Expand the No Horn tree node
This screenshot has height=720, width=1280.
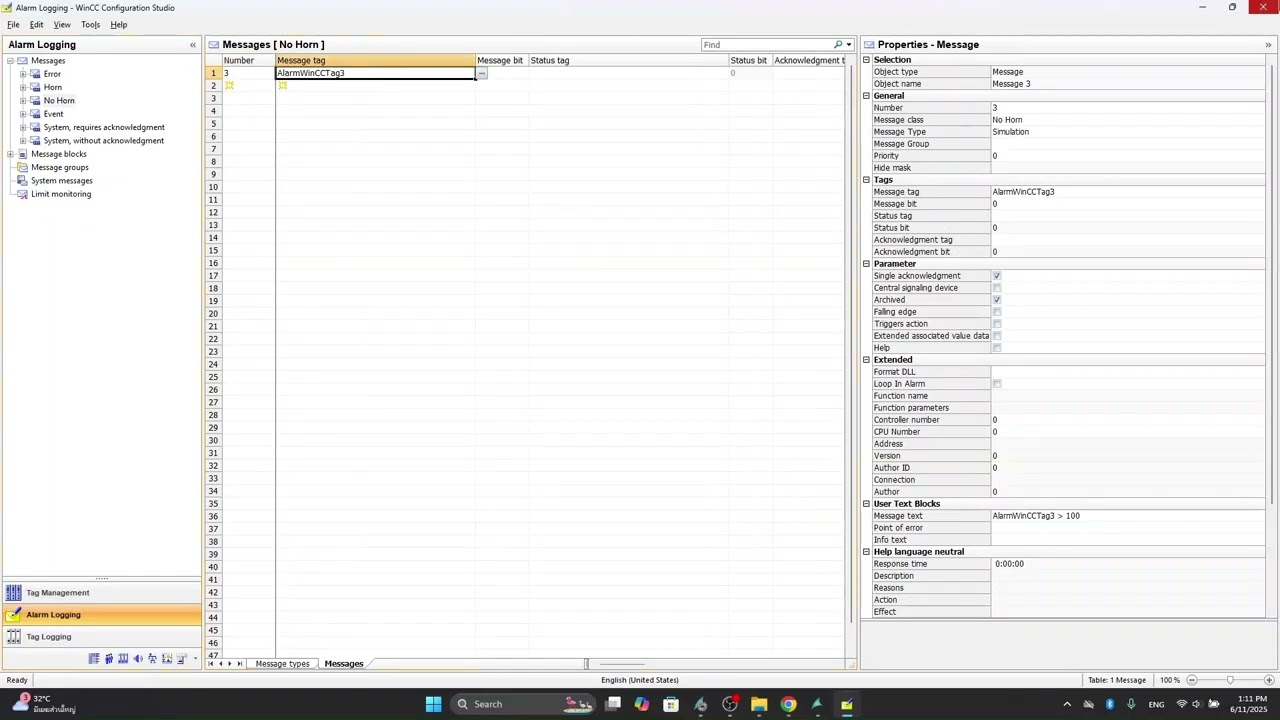coord(23,101)
